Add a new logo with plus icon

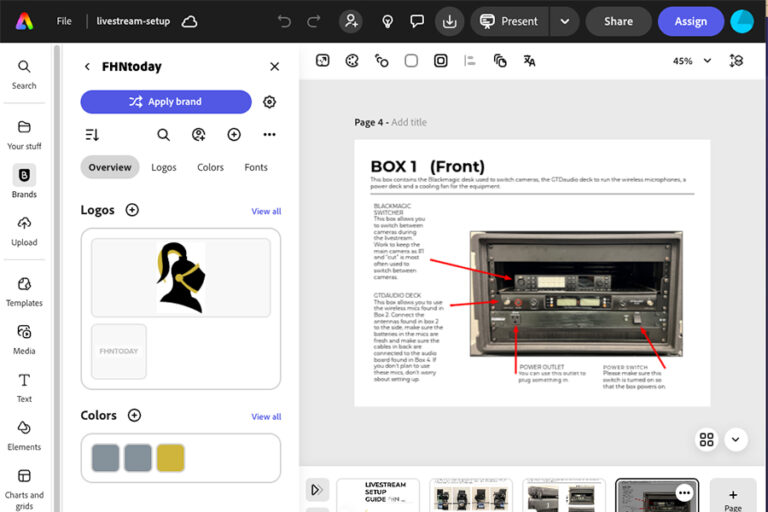(x=132, y=210)
